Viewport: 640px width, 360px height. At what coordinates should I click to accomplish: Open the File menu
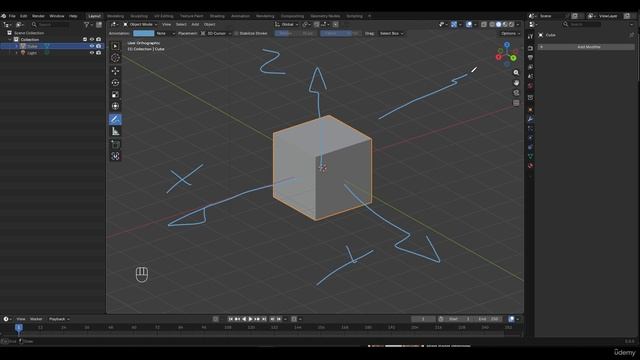coord(12,16)
